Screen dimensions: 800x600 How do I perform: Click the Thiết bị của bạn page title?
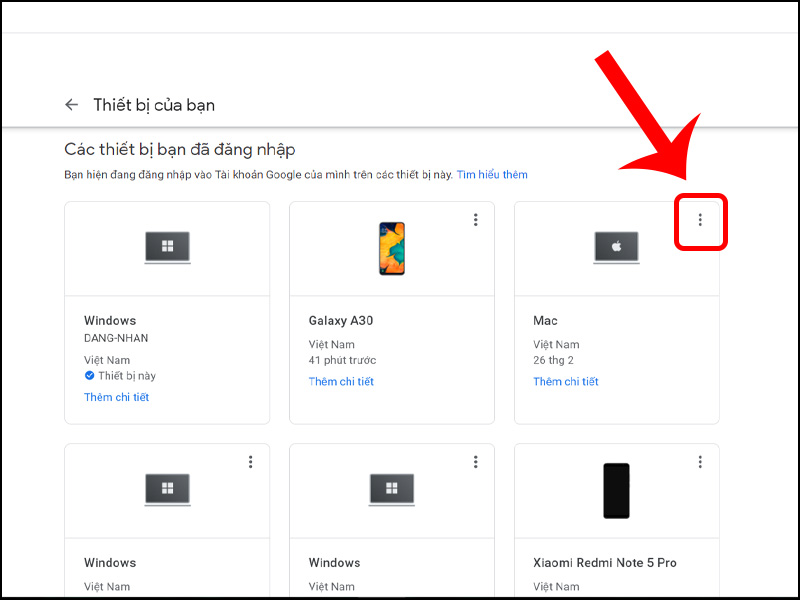pos(154,105)
